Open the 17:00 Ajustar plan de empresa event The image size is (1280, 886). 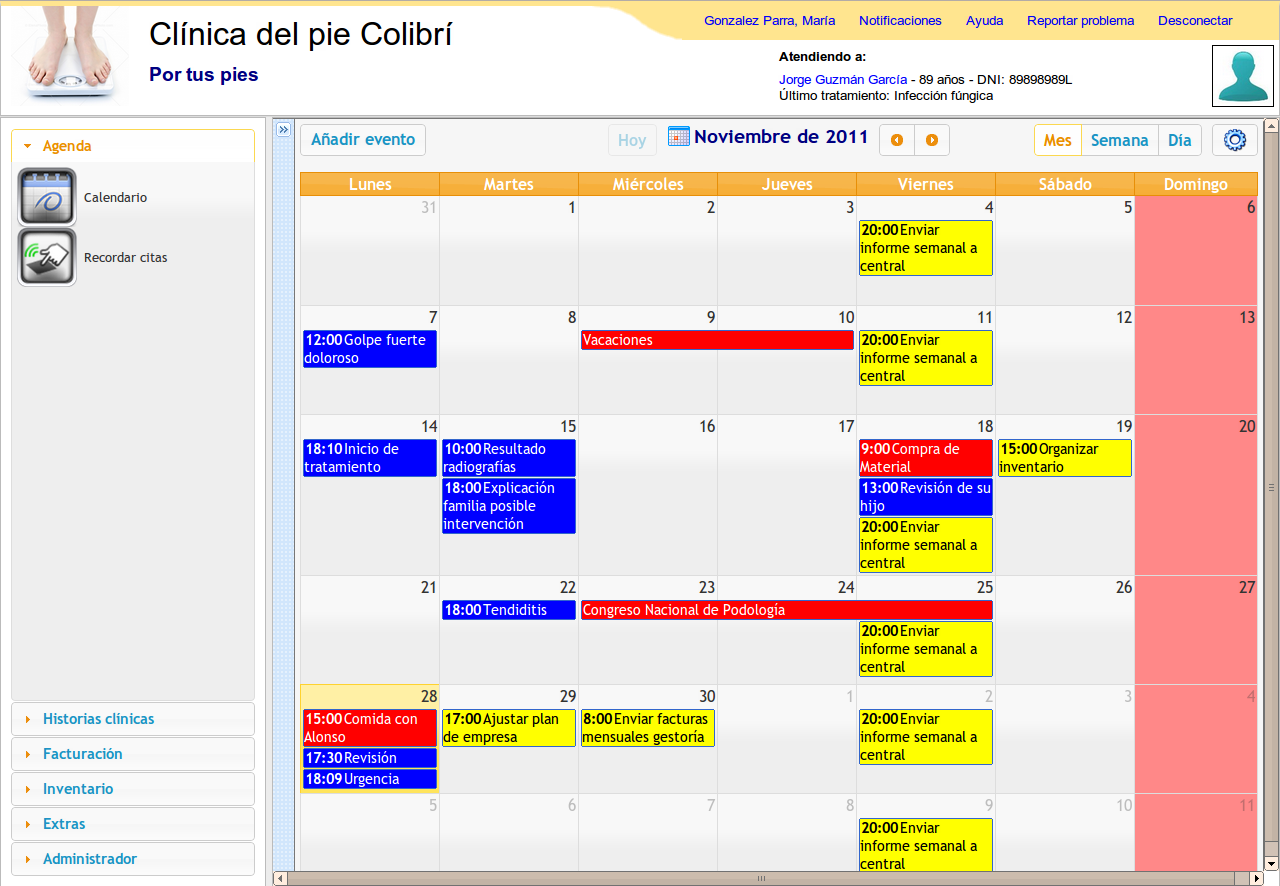tap(509, 728)
